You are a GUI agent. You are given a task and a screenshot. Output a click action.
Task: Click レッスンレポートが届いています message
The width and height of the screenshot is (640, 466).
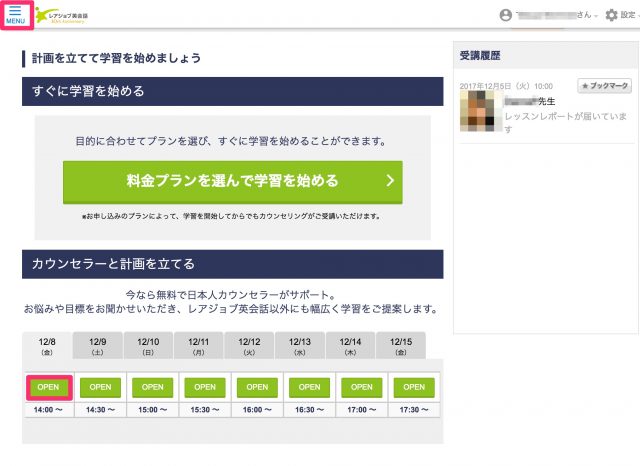tap(565, 122)
